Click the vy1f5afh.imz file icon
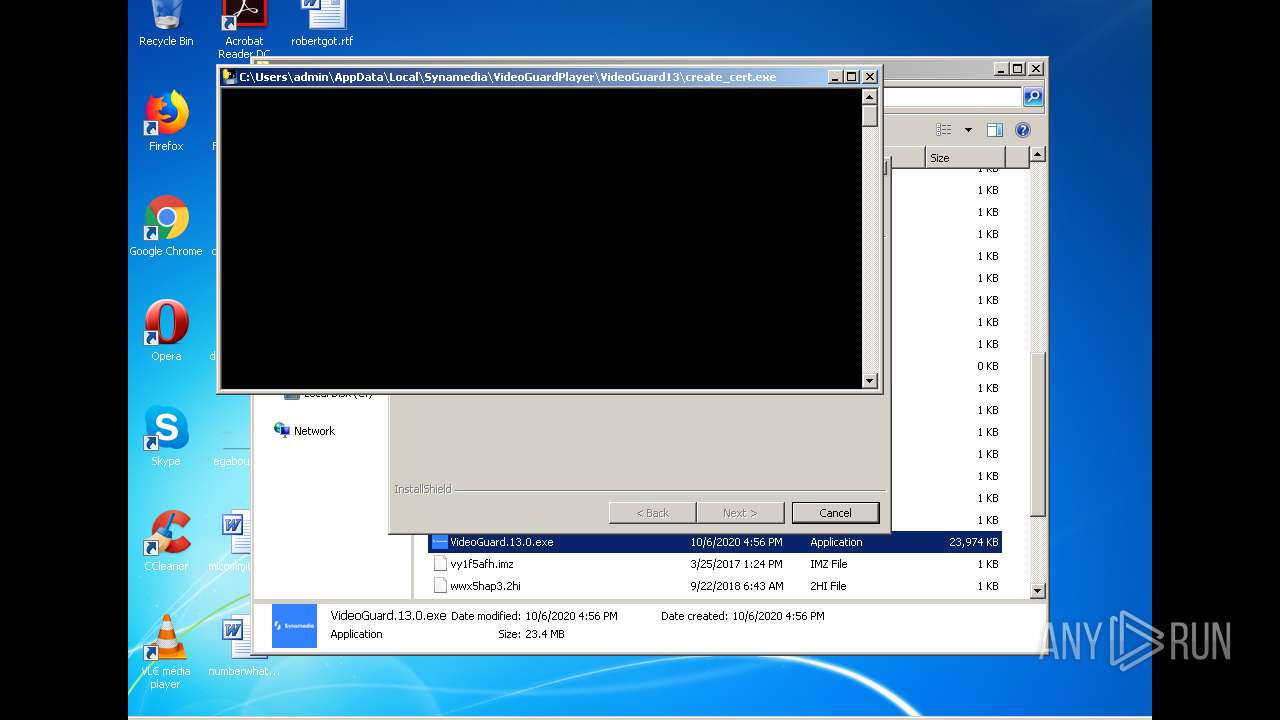Image resolution: width=1280 pixels, height=720 pixels. click(x=440, y=564)
